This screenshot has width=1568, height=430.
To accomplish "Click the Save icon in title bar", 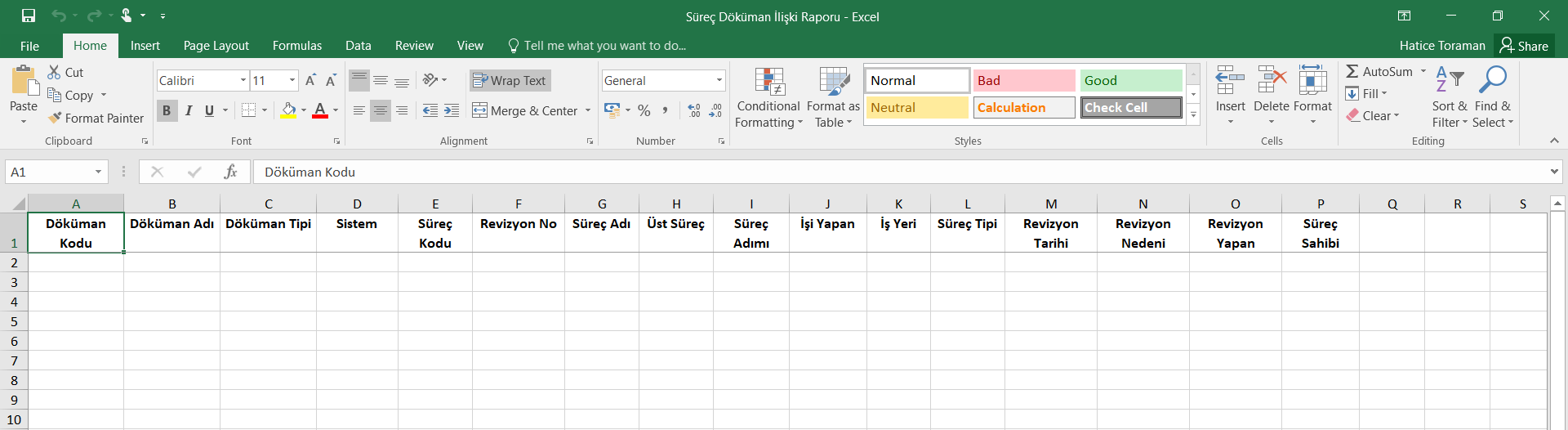I will [x=29, y=16].
